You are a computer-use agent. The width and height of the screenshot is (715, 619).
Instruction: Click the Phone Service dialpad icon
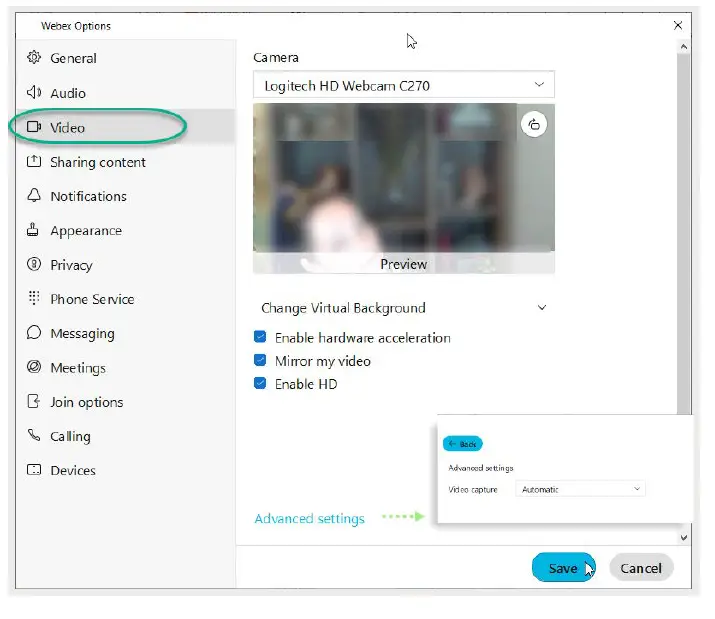(x=34, y=298)
